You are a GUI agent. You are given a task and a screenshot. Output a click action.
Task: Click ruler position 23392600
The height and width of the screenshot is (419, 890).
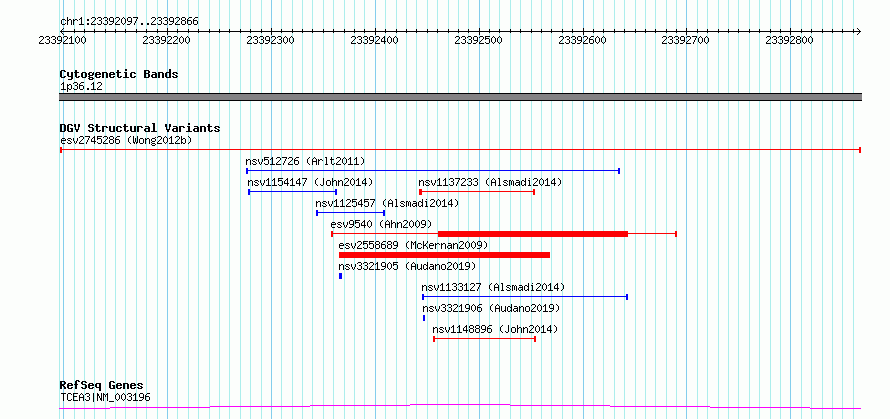pos(582,40)
